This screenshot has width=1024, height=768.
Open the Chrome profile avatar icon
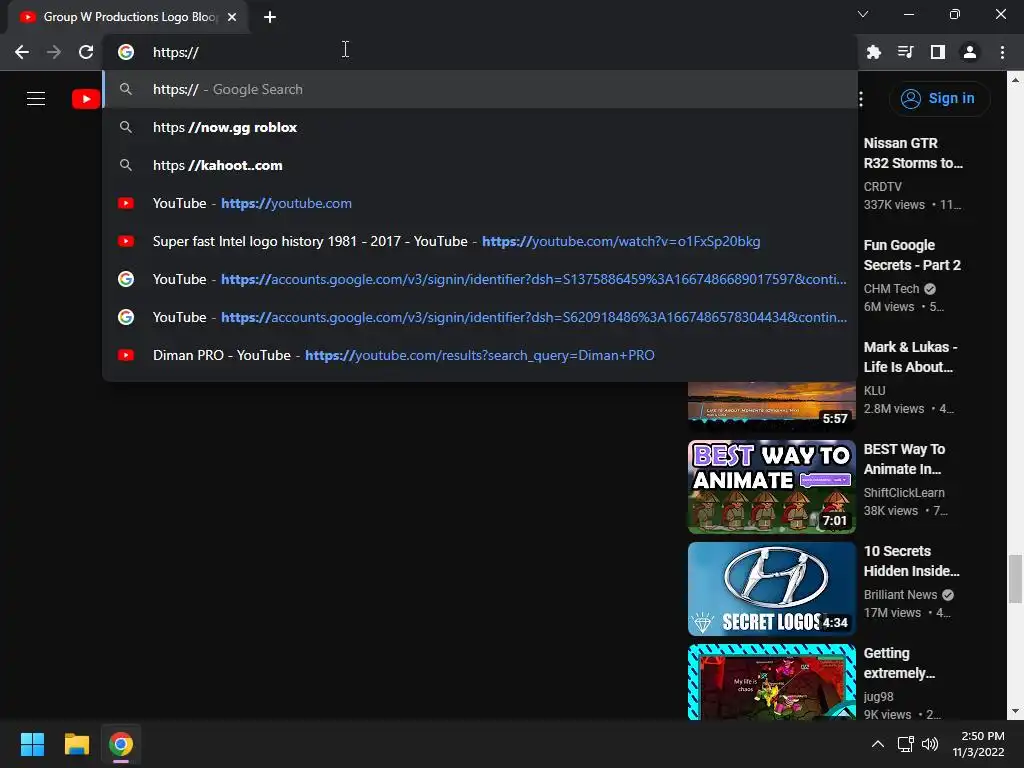click(x=970, y=52)
